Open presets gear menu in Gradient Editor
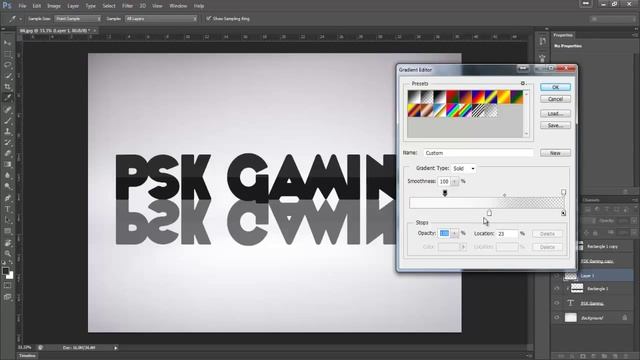640x360 pixels. 523,83
